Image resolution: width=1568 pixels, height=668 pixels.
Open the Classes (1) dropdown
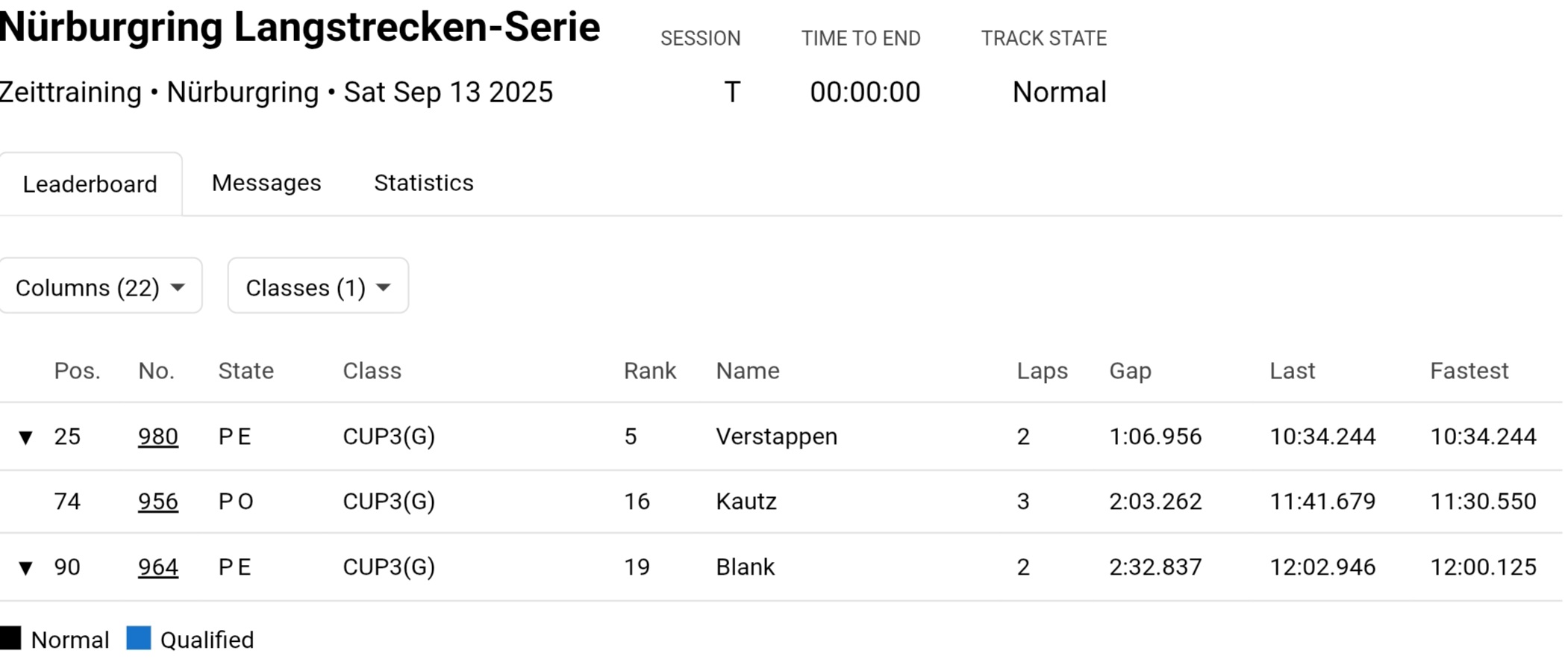[x=318, y=286]
